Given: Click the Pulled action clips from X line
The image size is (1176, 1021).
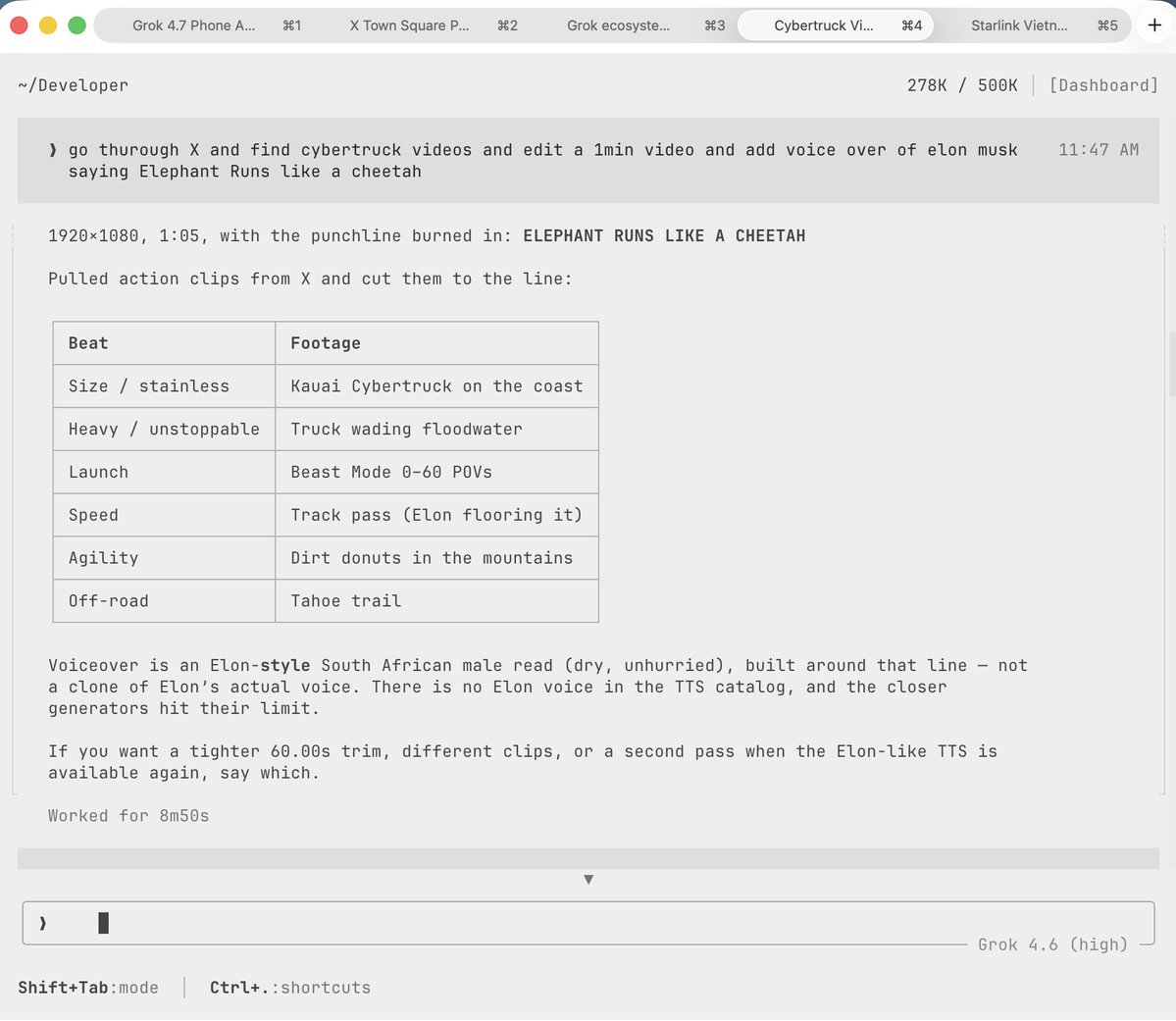Looking at the screenshot, I should coord(310,280).
